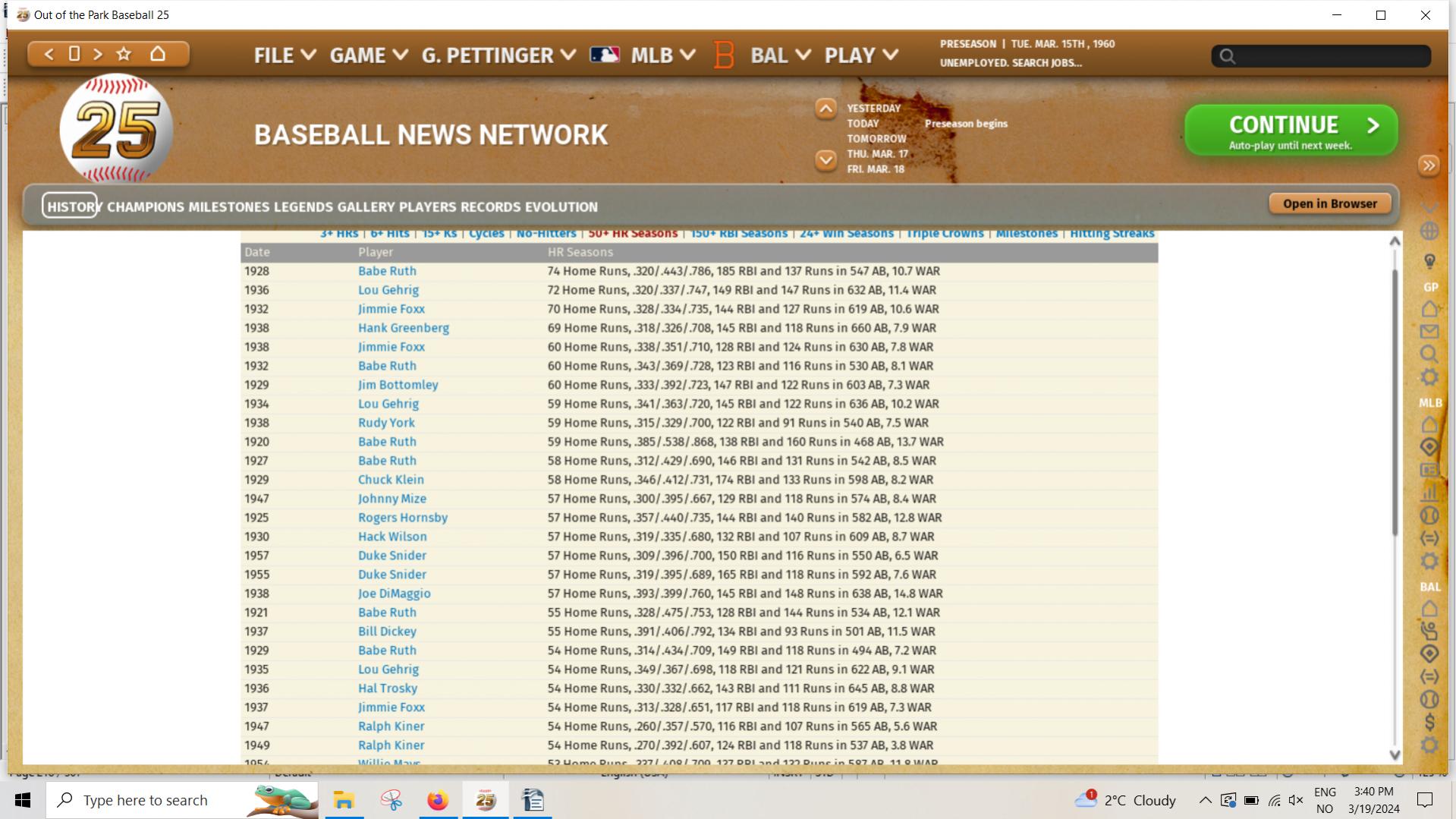Click the BAL dollar sign finances icon
The height and width of the screenshot is (819, 1456).
pyautogui.click(x=1429, y=722)
